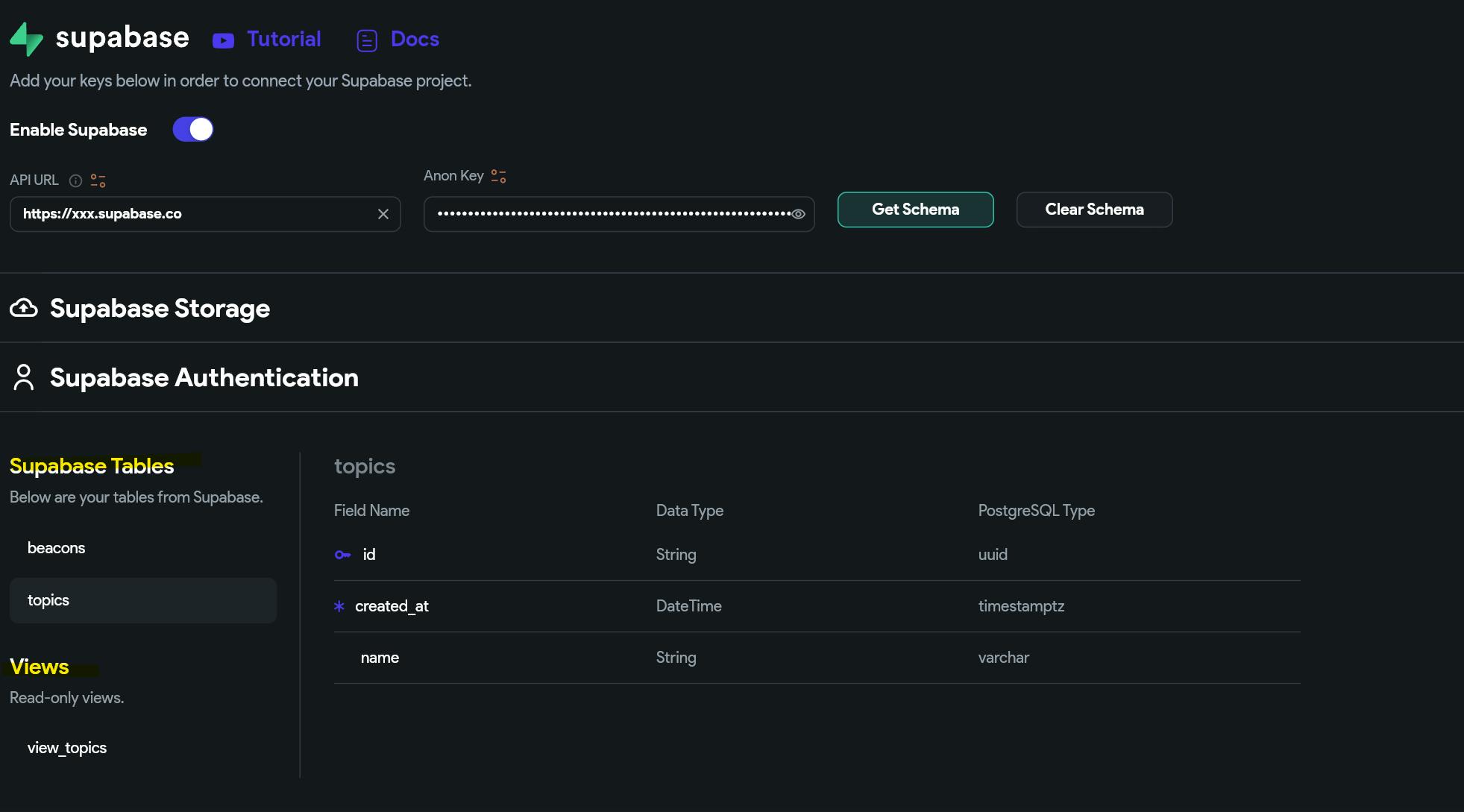Click the Docs document icon

367,40
